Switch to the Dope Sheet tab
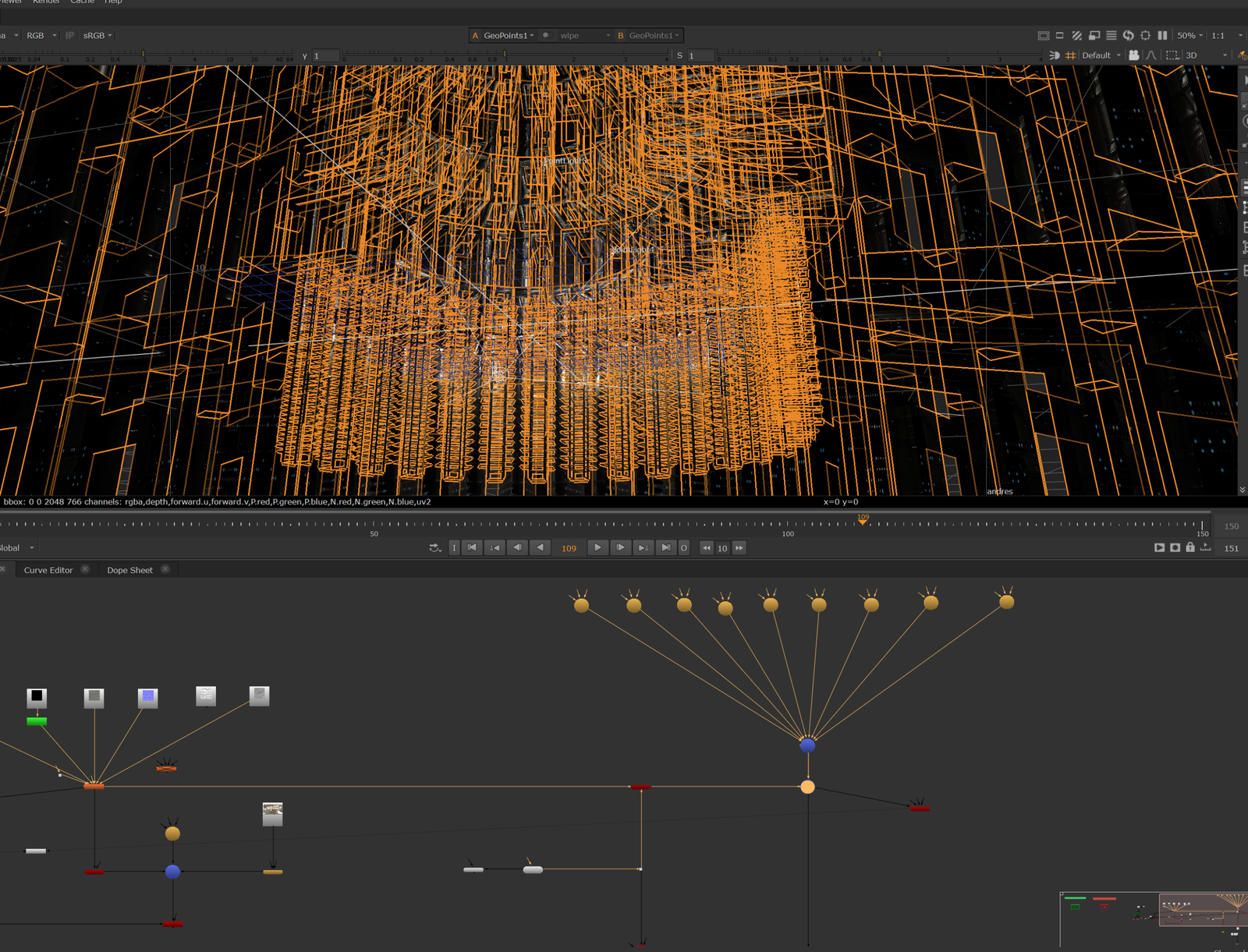Image resolution: width=1248 pixels, height=952 pixels. tap(130, 570)
